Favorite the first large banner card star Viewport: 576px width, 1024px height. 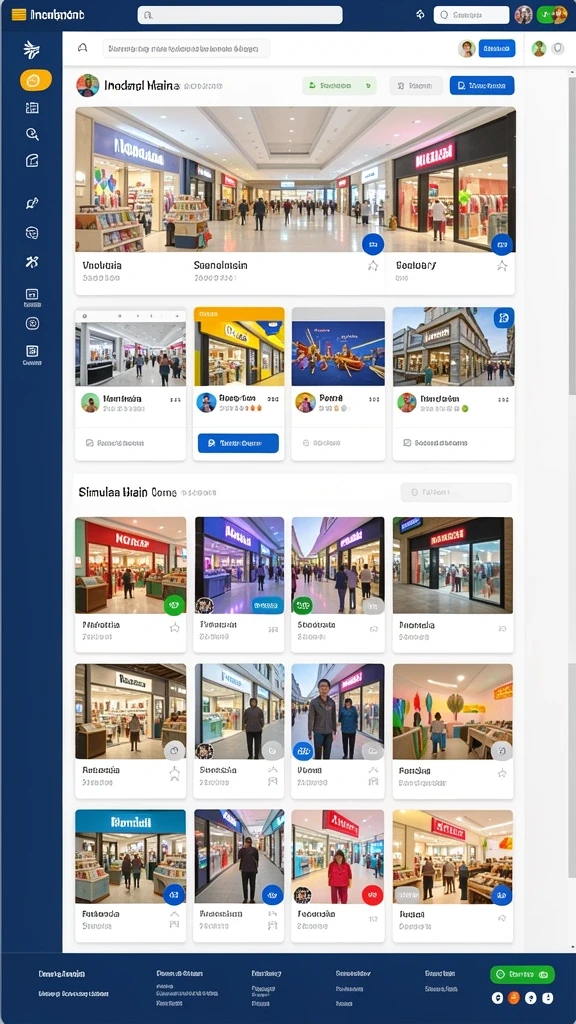(x=373, y=265)
